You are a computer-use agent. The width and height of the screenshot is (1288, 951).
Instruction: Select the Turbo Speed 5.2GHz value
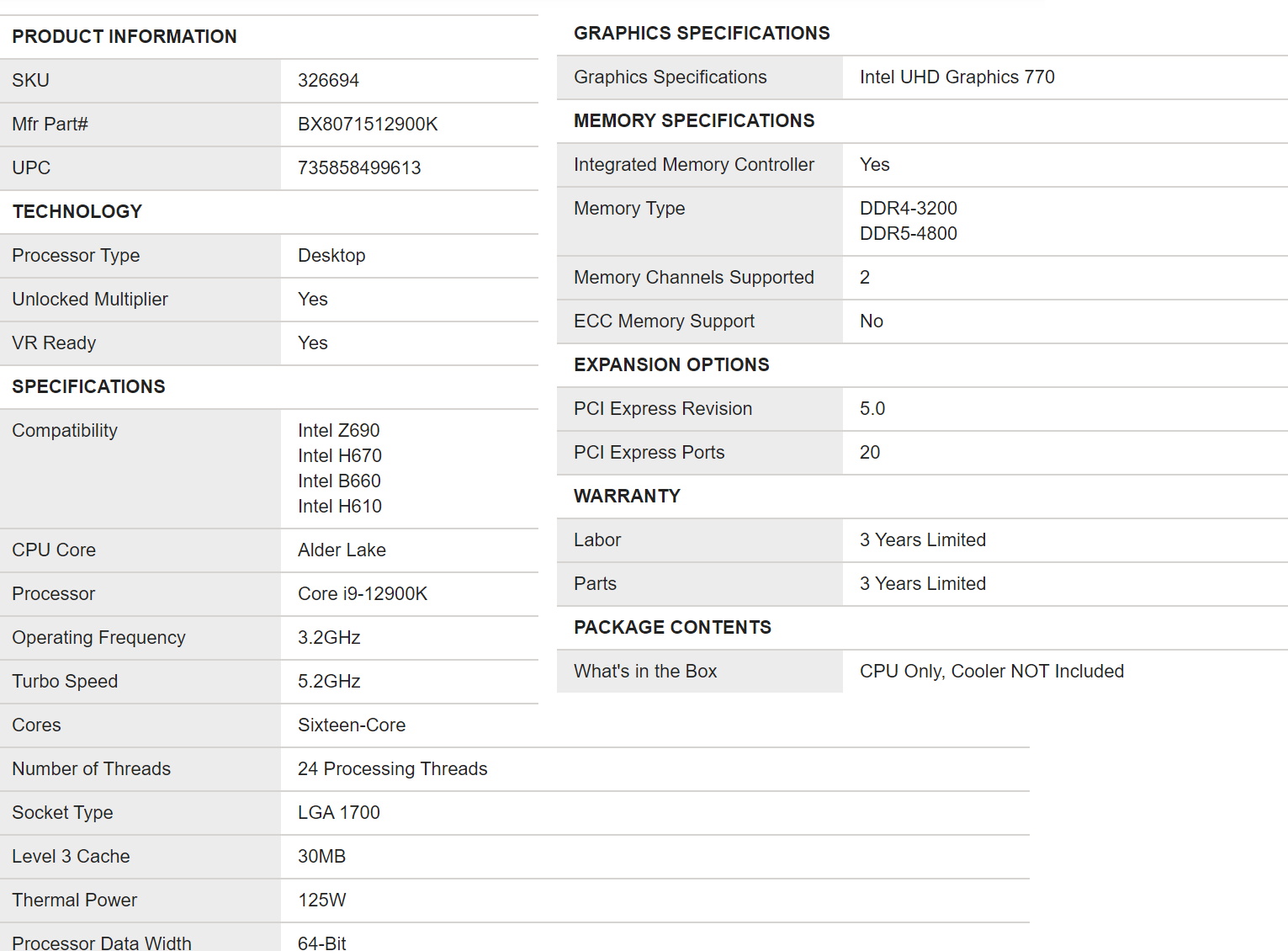[x=329, y=682]
